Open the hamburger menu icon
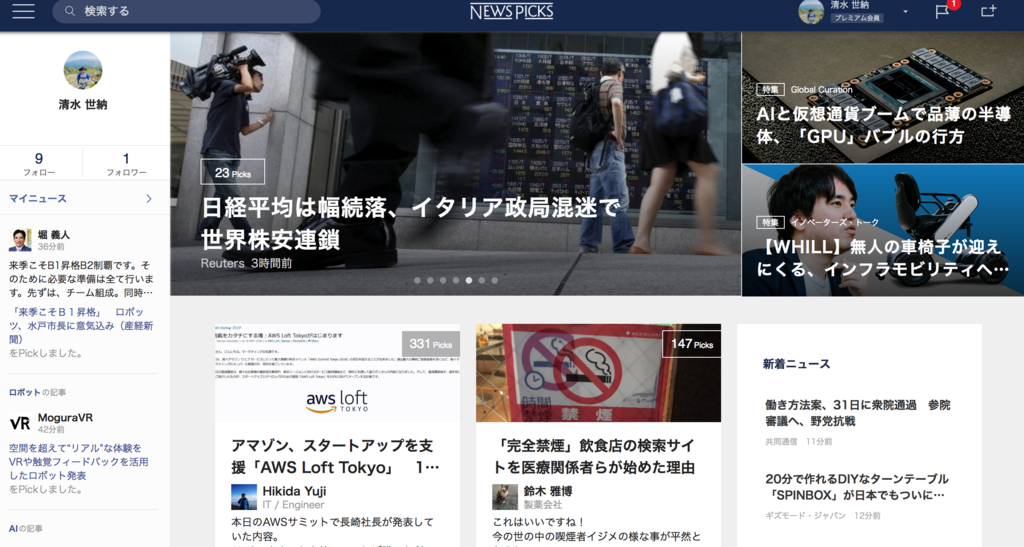1024x547 pixels. 23,11
